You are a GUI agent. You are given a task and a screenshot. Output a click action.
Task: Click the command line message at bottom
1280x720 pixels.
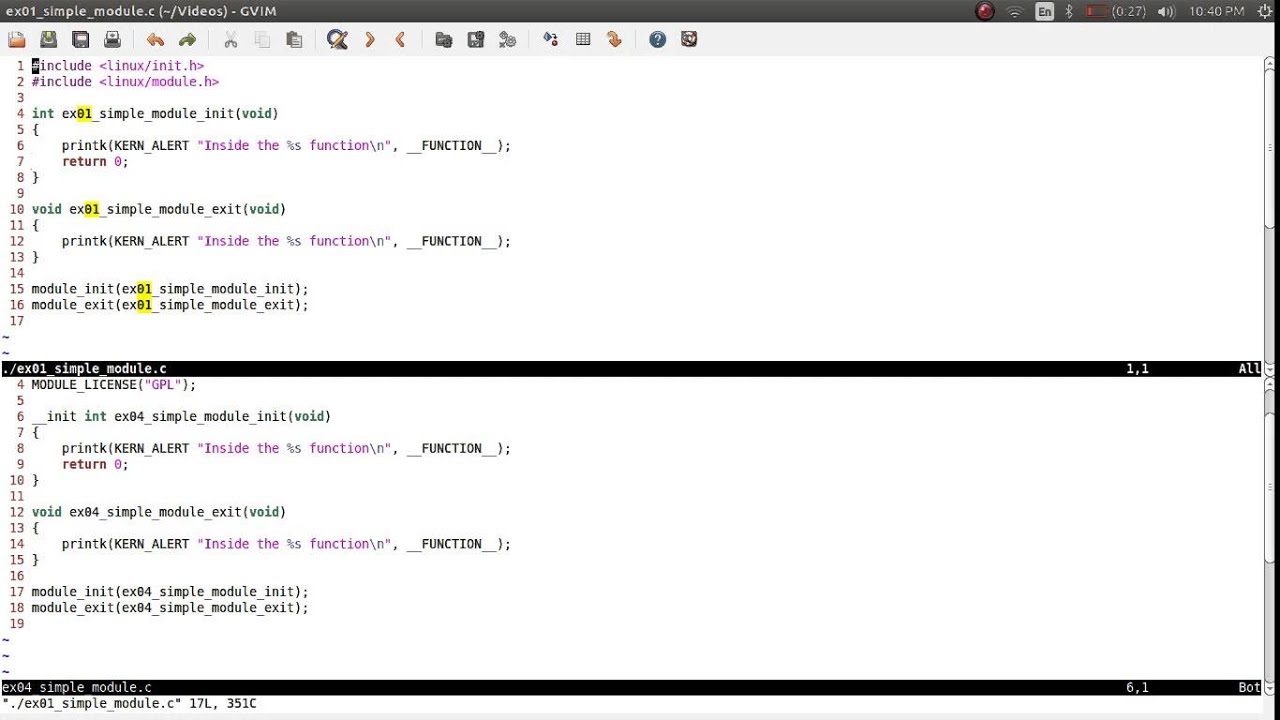129,704
